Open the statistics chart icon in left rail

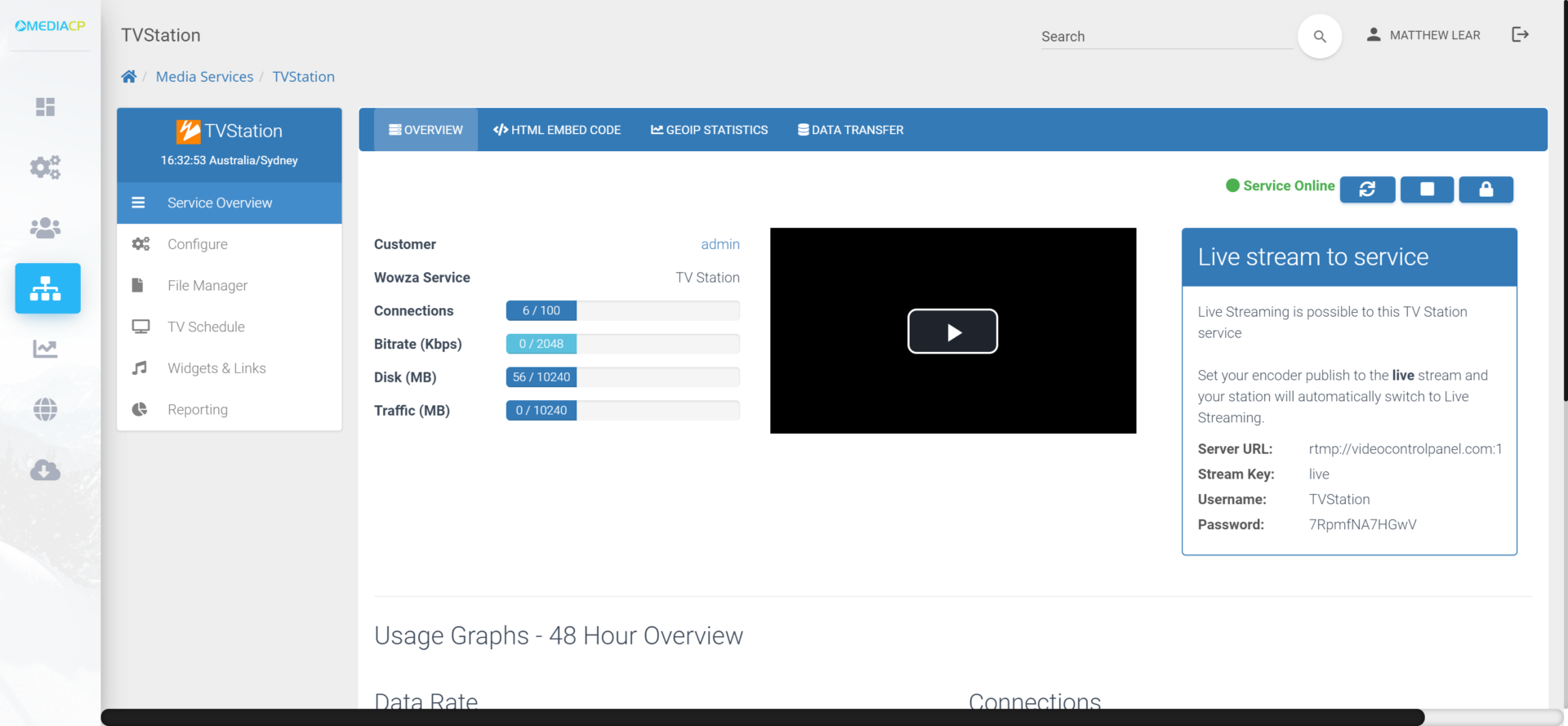(45, 349)
